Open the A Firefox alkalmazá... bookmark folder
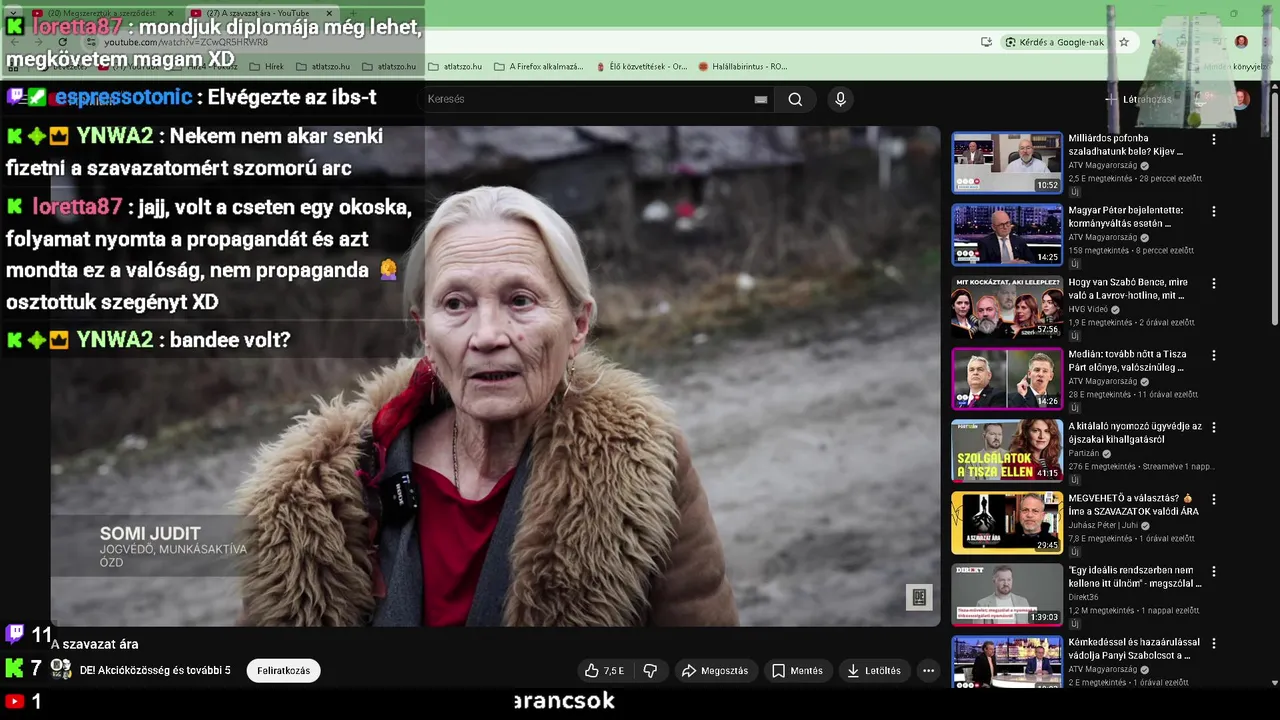1280x720 pixels. pyautogui.click(x=539, y=66)
